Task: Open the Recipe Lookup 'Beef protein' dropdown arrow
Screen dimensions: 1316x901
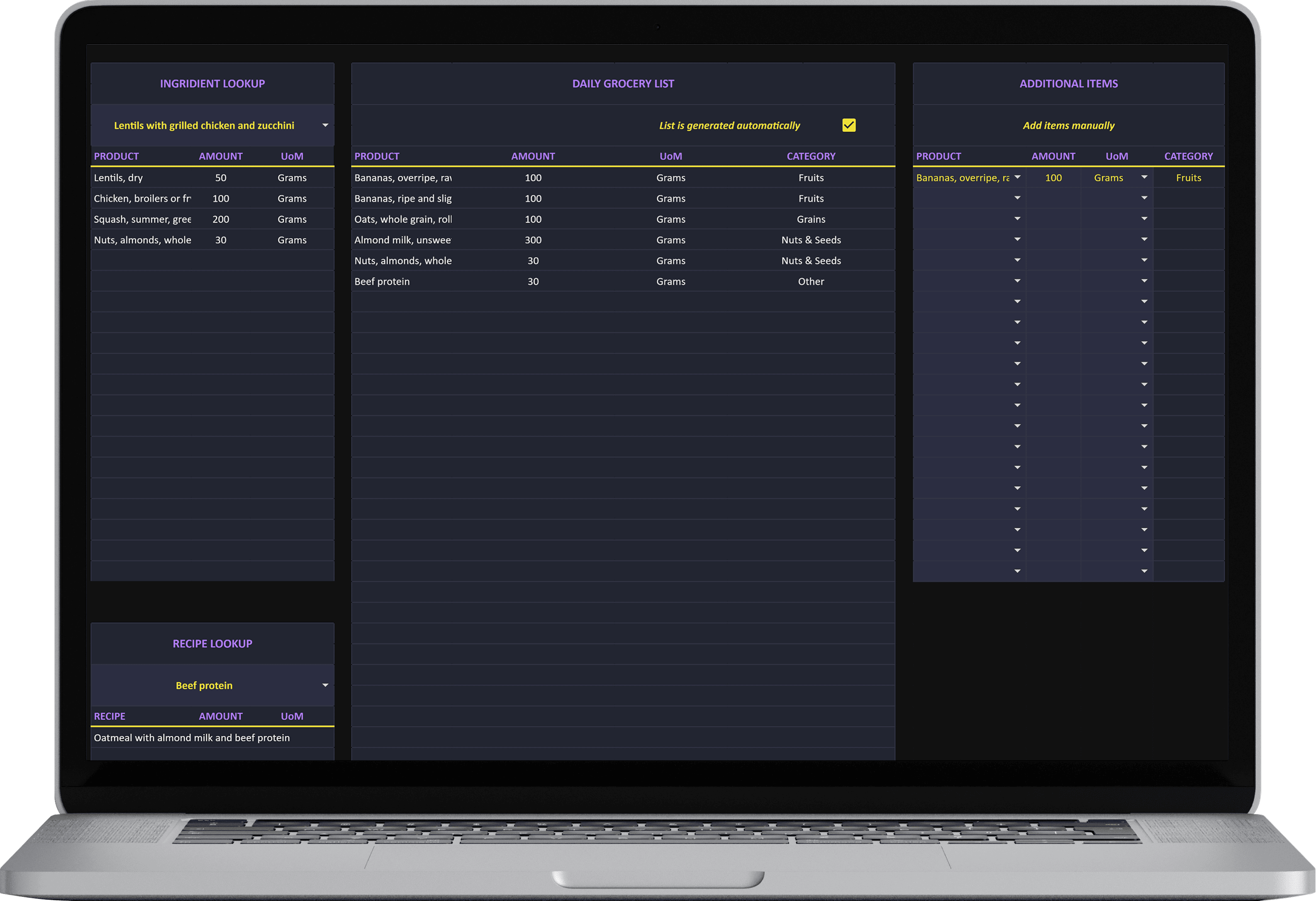Action: click(x=325, y=685)
